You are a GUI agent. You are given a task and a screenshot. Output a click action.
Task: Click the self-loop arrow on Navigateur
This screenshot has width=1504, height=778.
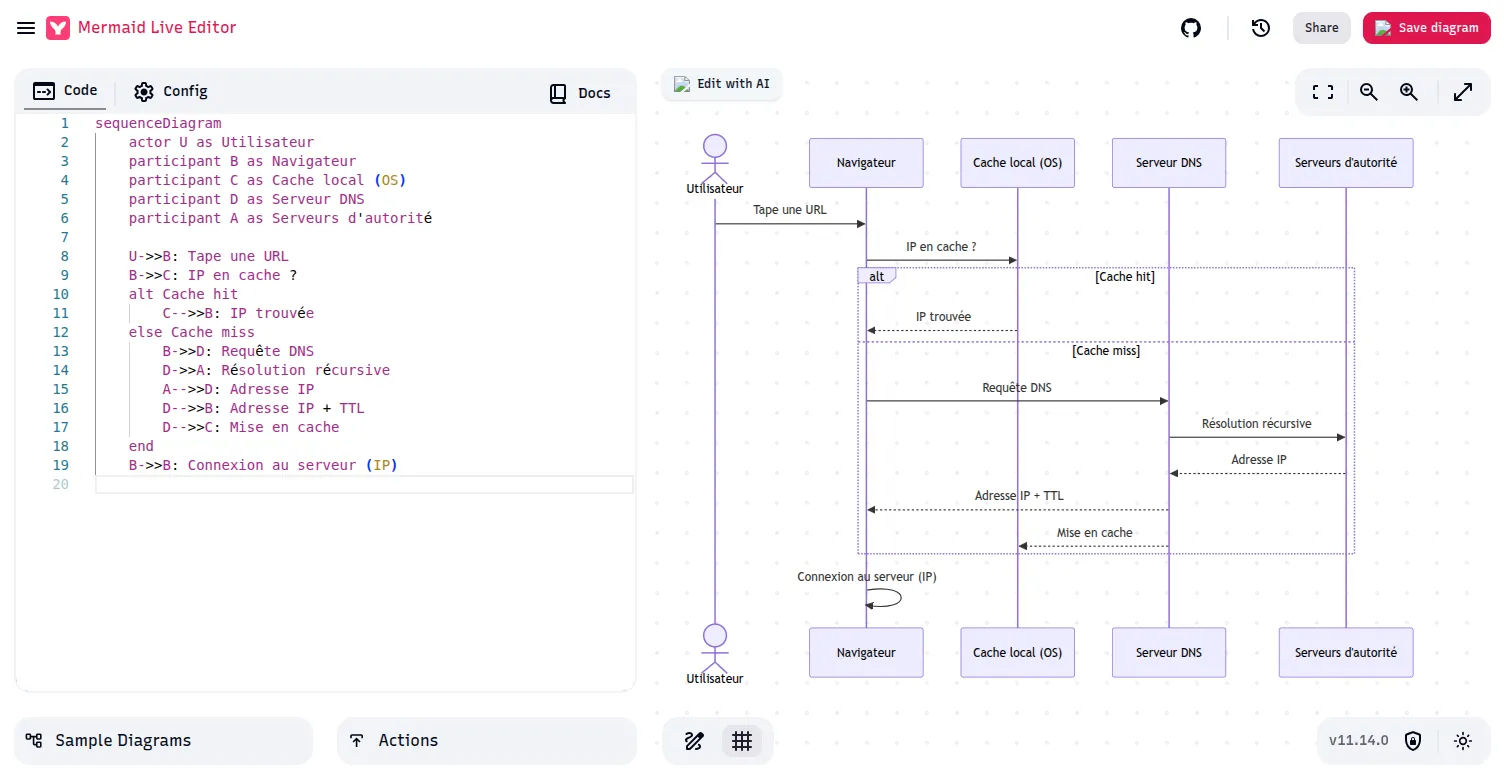(884, 598)
